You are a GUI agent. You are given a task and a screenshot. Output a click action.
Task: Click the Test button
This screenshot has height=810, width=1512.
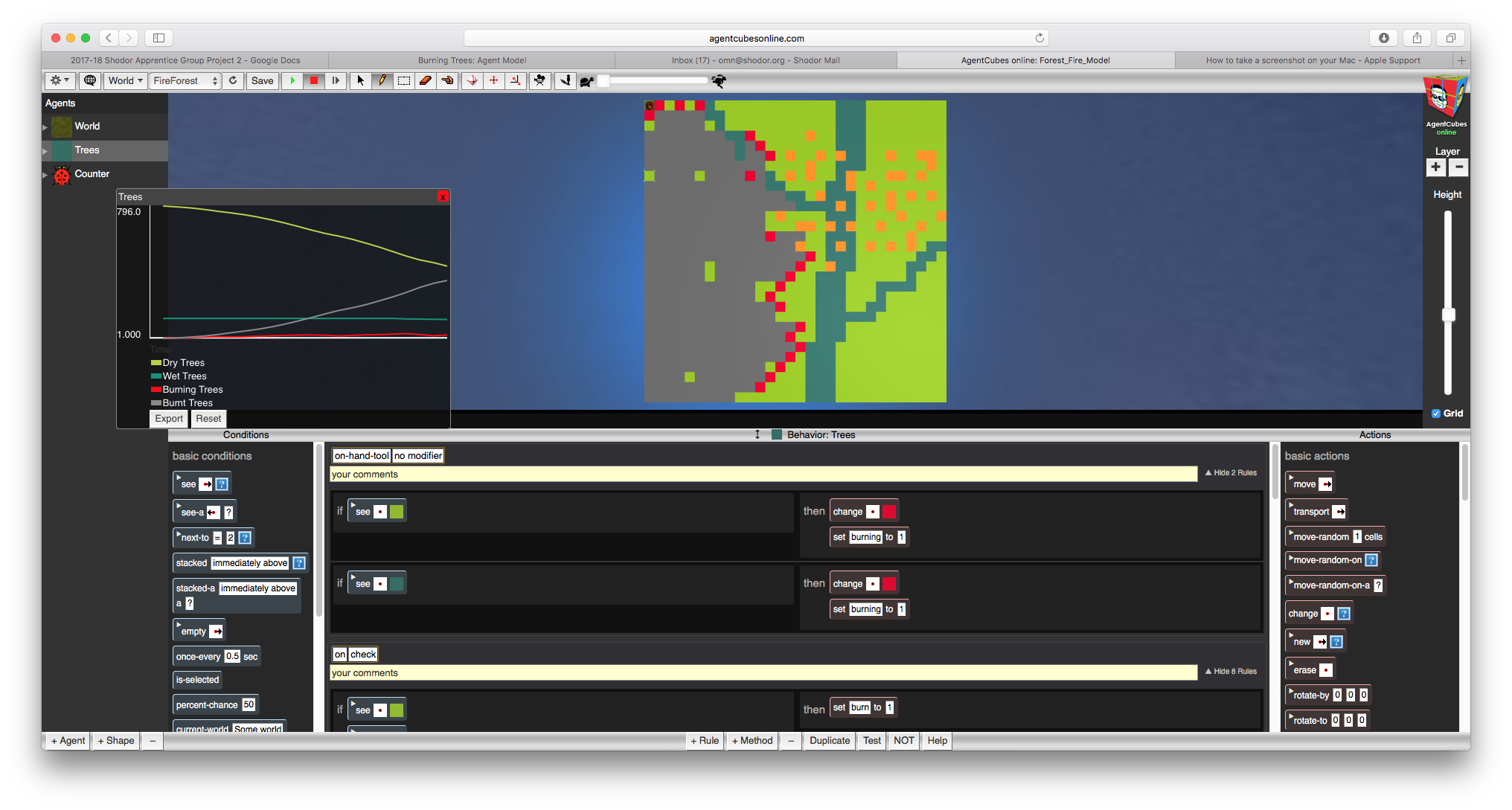coord(872,741)
